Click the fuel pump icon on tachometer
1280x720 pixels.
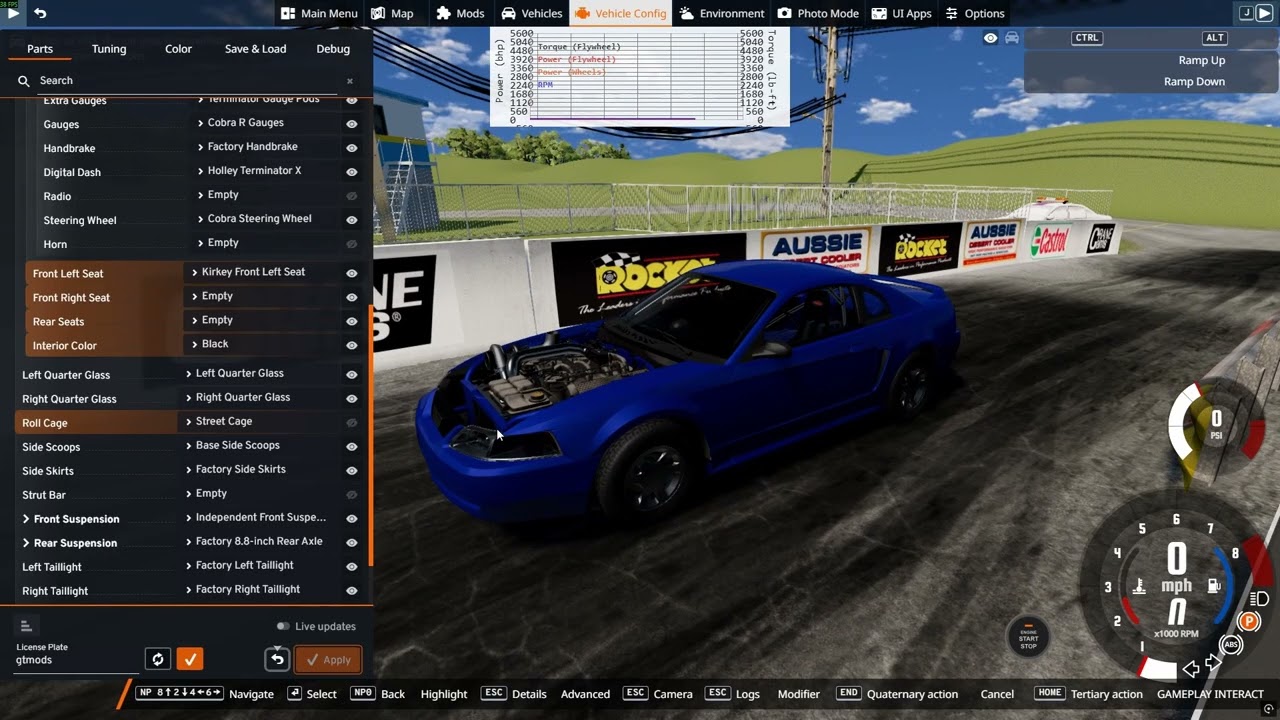[1214, 586]
